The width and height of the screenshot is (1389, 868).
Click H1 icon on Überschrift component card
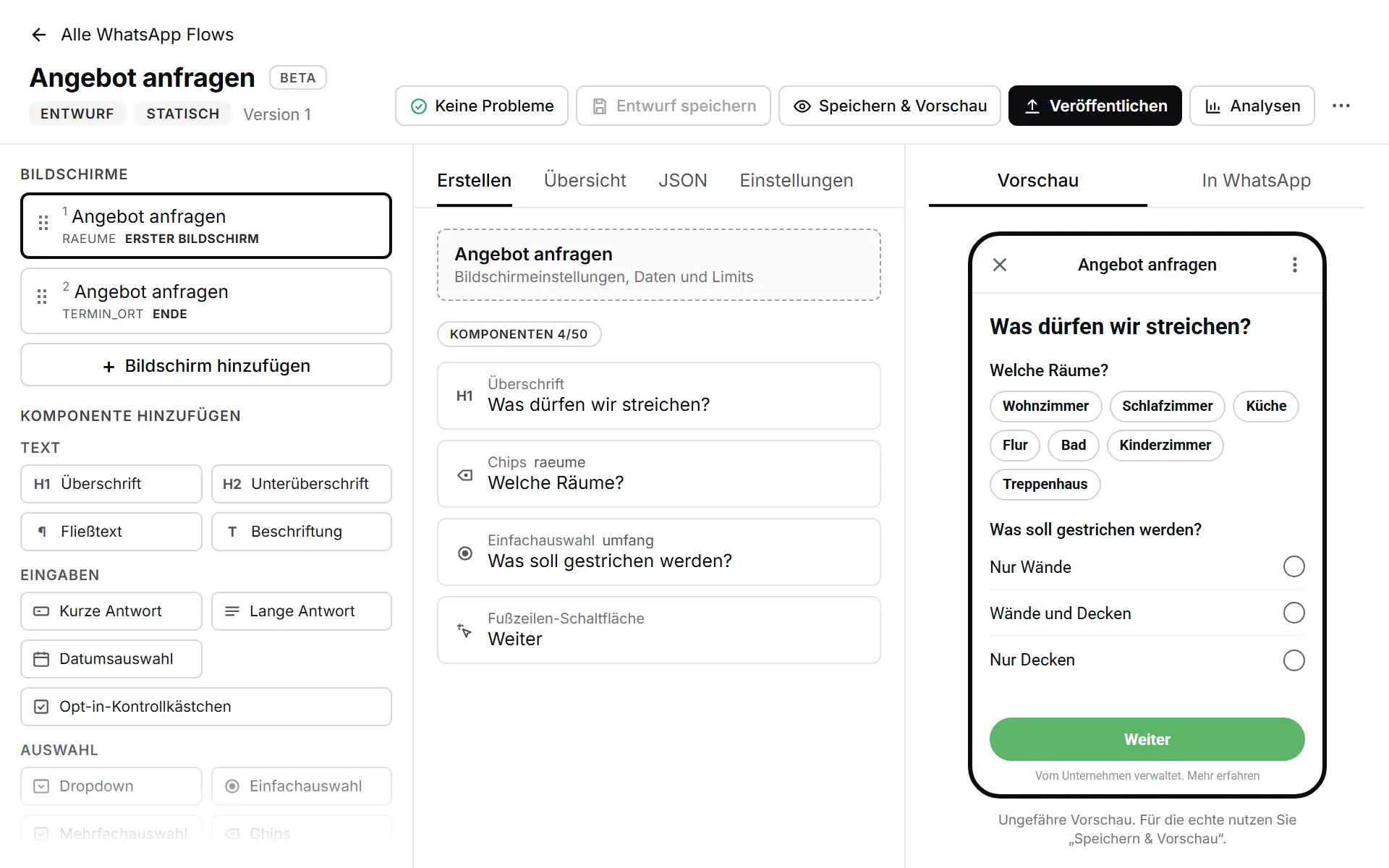(464, 396)
